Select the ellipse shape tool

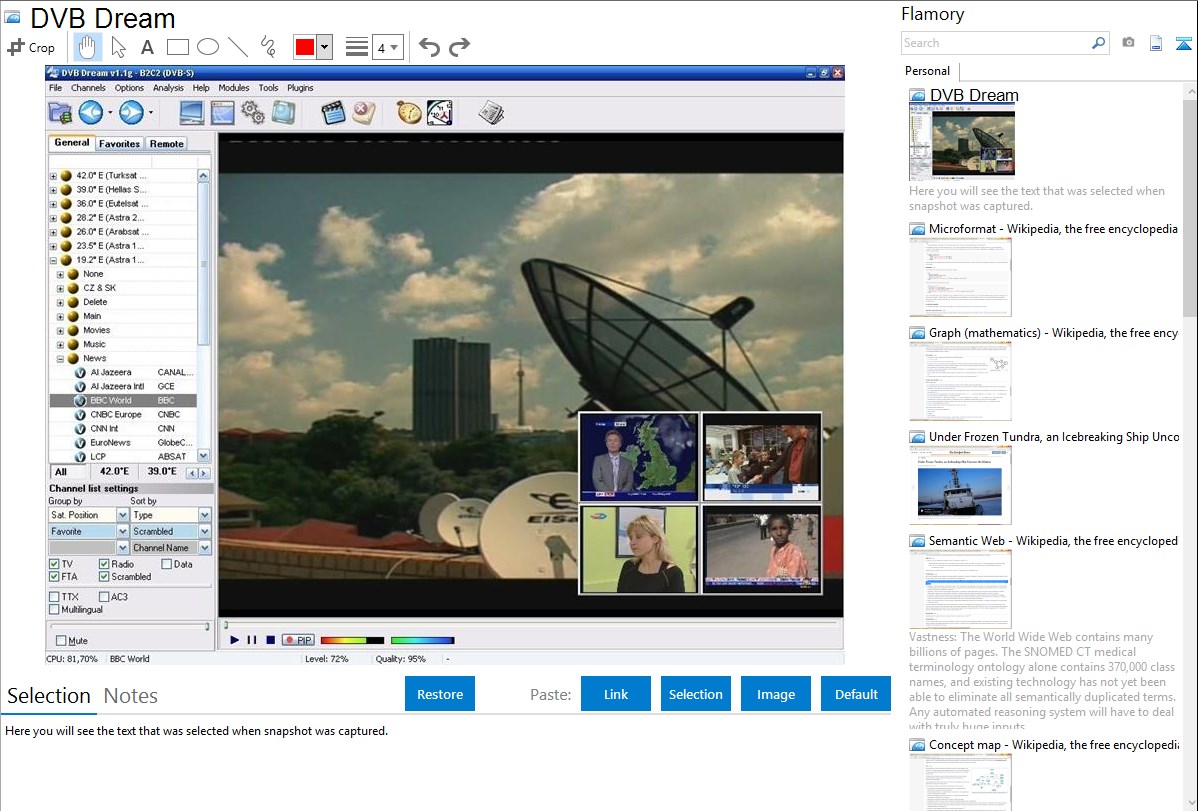(x=208, y=47)
